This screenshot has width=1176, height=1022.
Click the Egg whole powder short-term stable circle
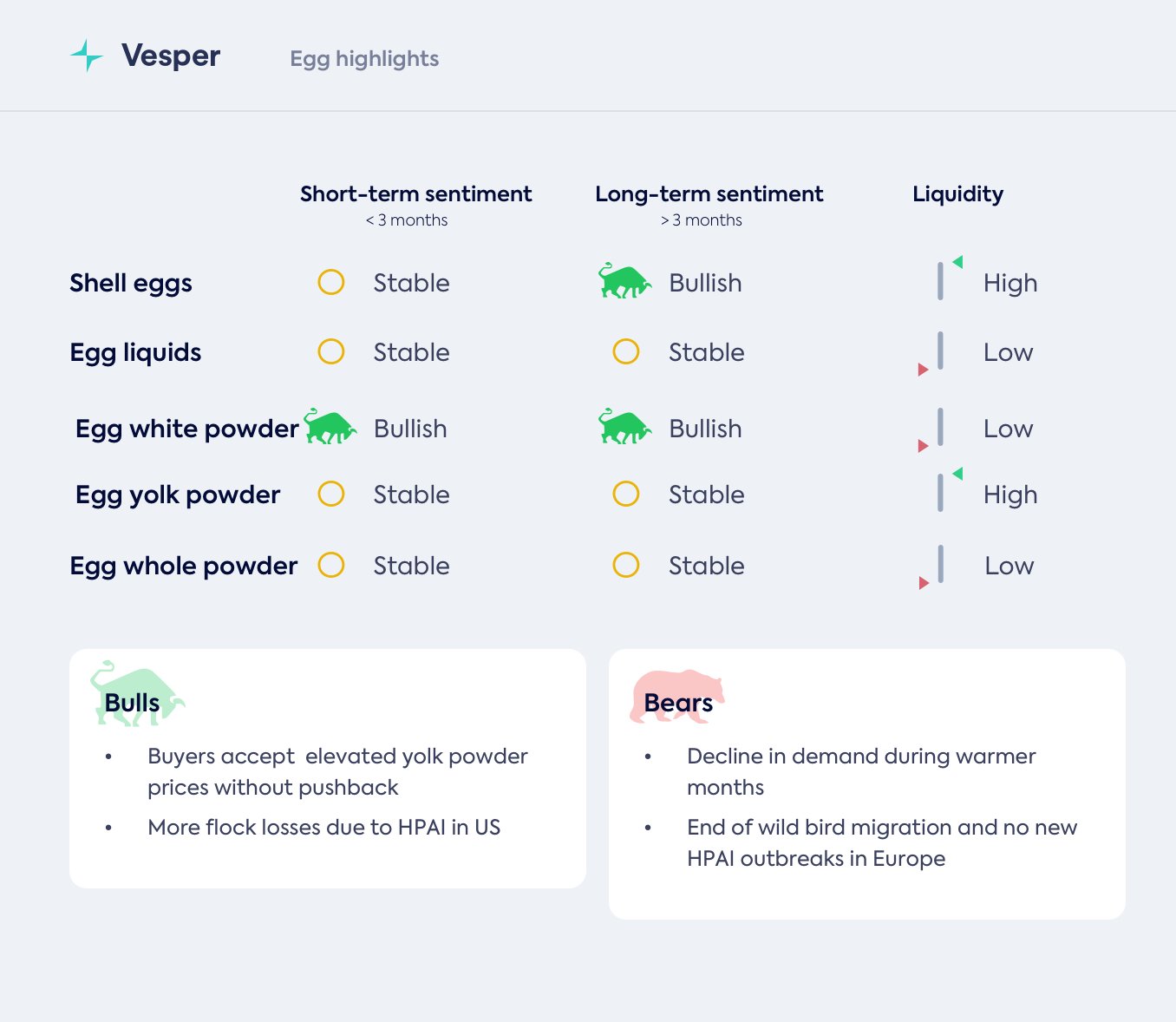point(331,565)
